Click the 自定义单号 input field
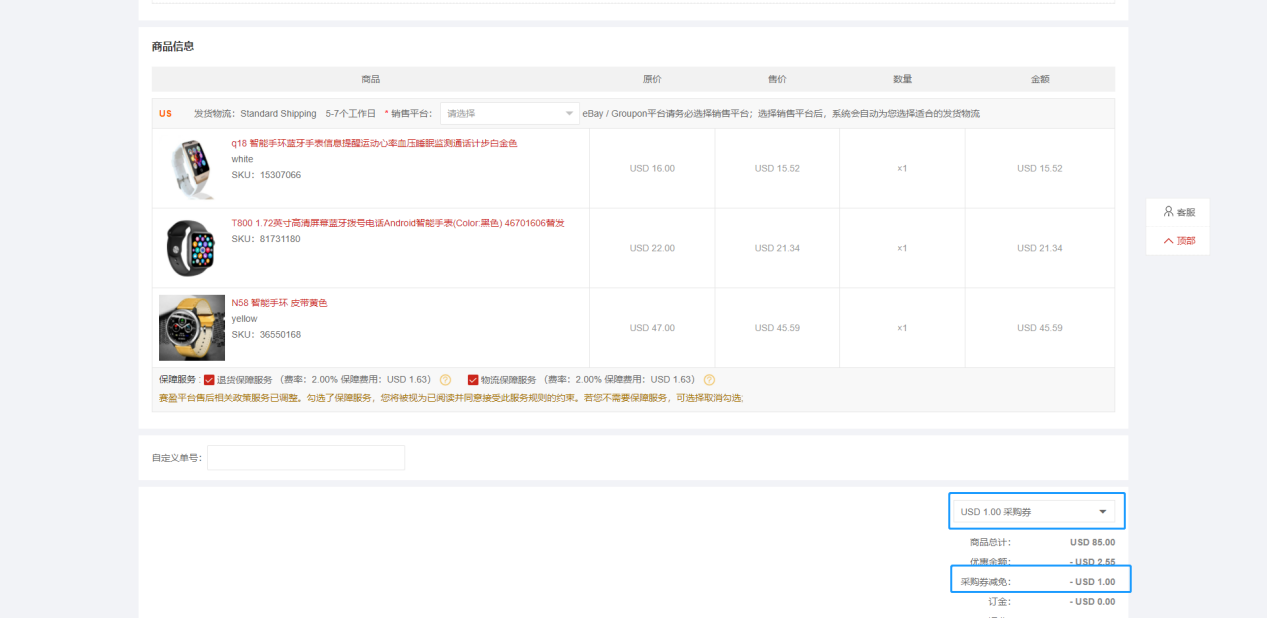 click(305, 458)
